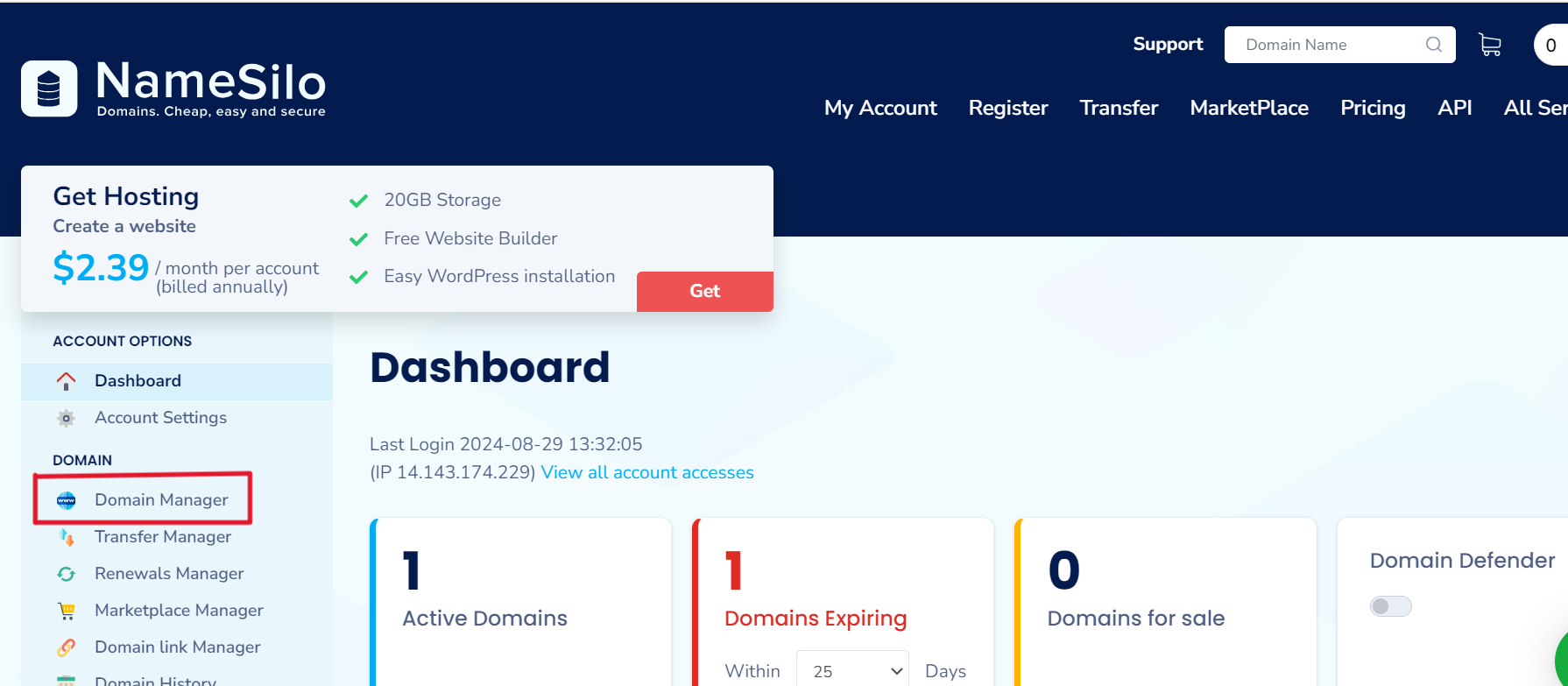Open Account Settings in the sidebar
This screenshot has width=1568, height=686.
coord(160,418)
